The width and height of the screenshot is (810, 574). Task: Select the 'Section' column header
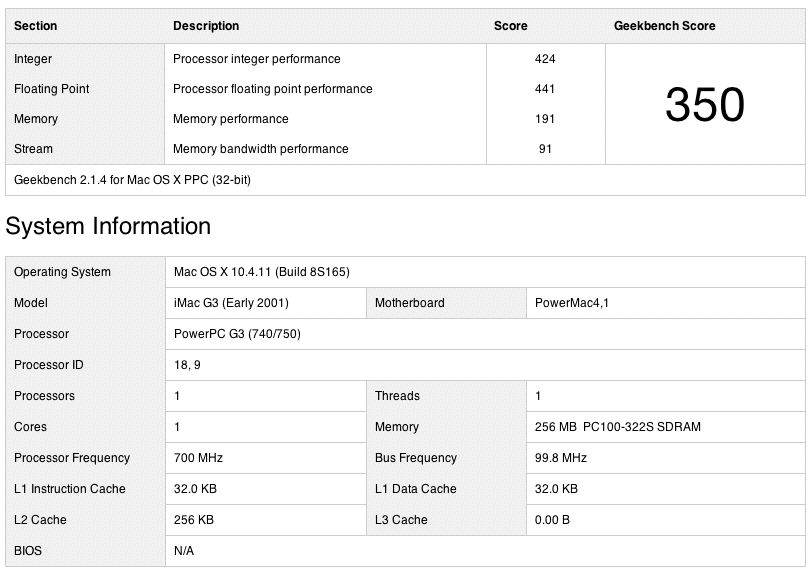click(35, 26)
